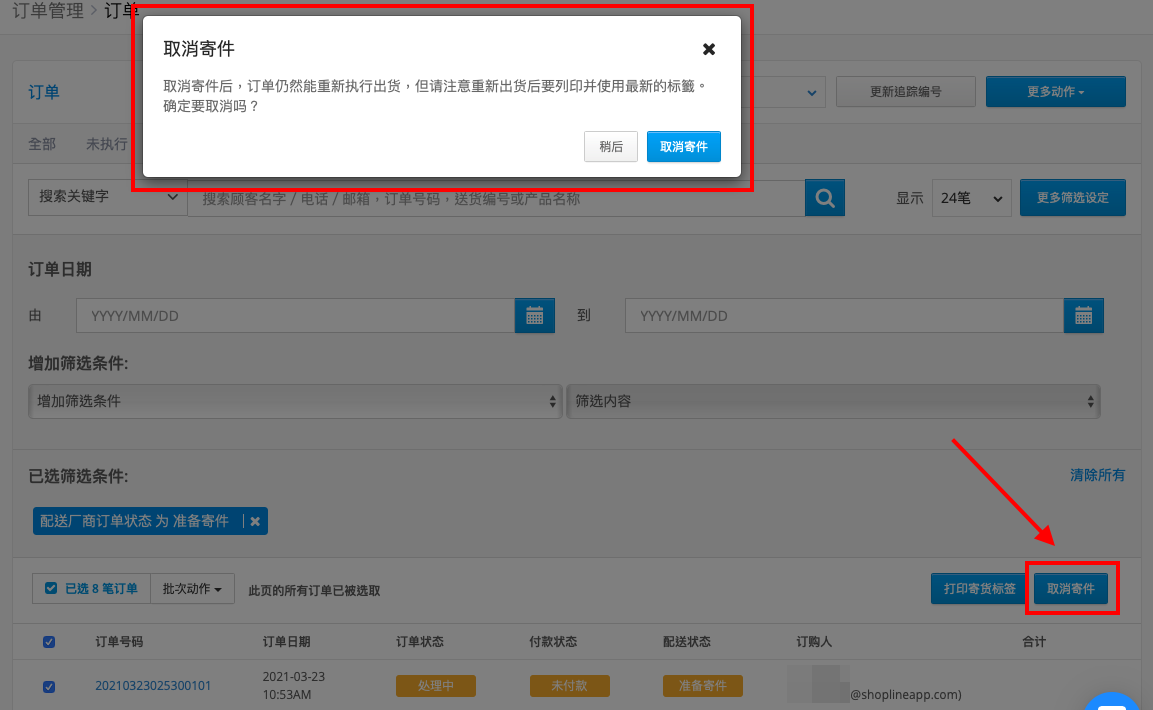Click the 稍后 button in dialog
The image size is (1153, 710).
pyautogui.click(x=610, y=146)
